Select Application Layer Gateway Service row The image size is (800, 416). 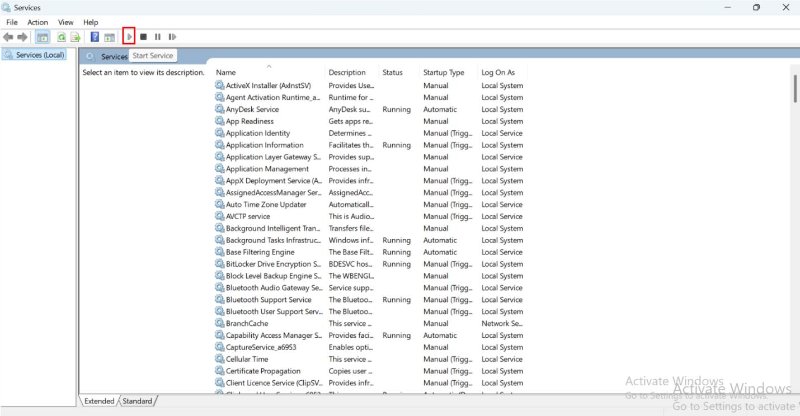[371, 157]
